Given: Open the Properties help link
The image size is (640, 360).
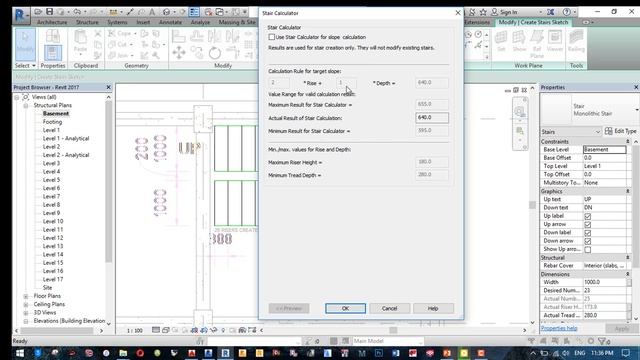Looking at the screenshot, I should (x=559, y=328).
